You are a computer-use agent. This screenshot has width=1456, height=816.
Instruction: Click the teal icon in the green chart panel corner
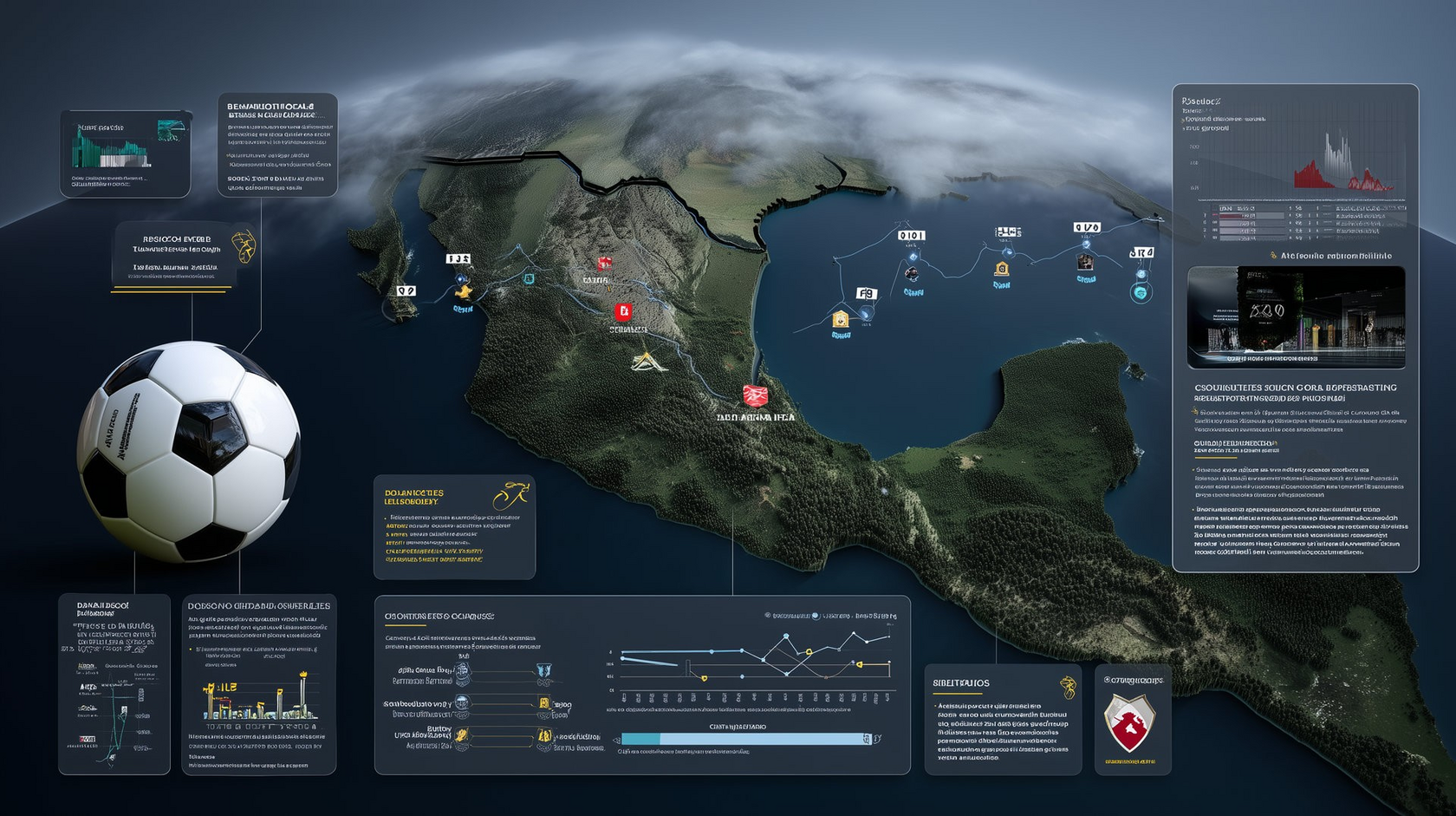pyautogui.click(x=171, y=131)
